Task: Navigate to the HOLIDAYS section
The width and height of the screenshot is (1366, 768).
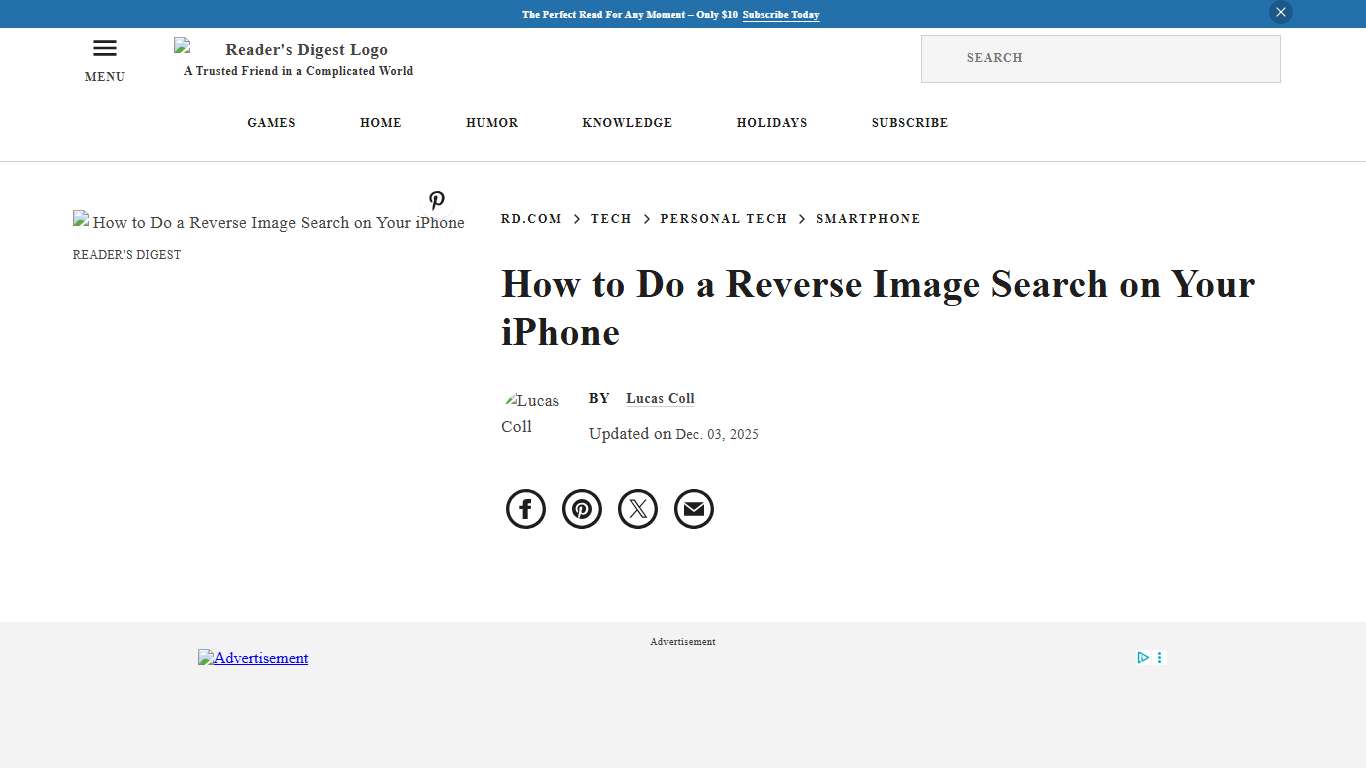Action: [x=771, y=122]
